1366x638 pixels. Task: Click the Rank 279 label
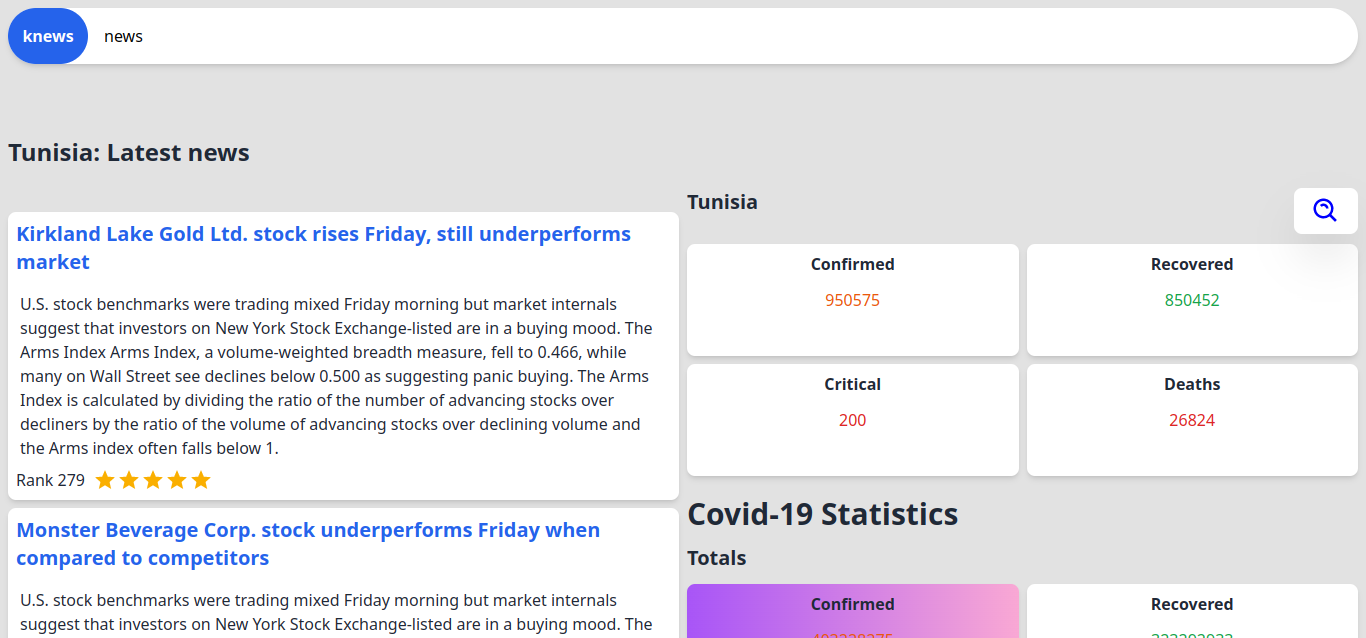tap(50, 481)
